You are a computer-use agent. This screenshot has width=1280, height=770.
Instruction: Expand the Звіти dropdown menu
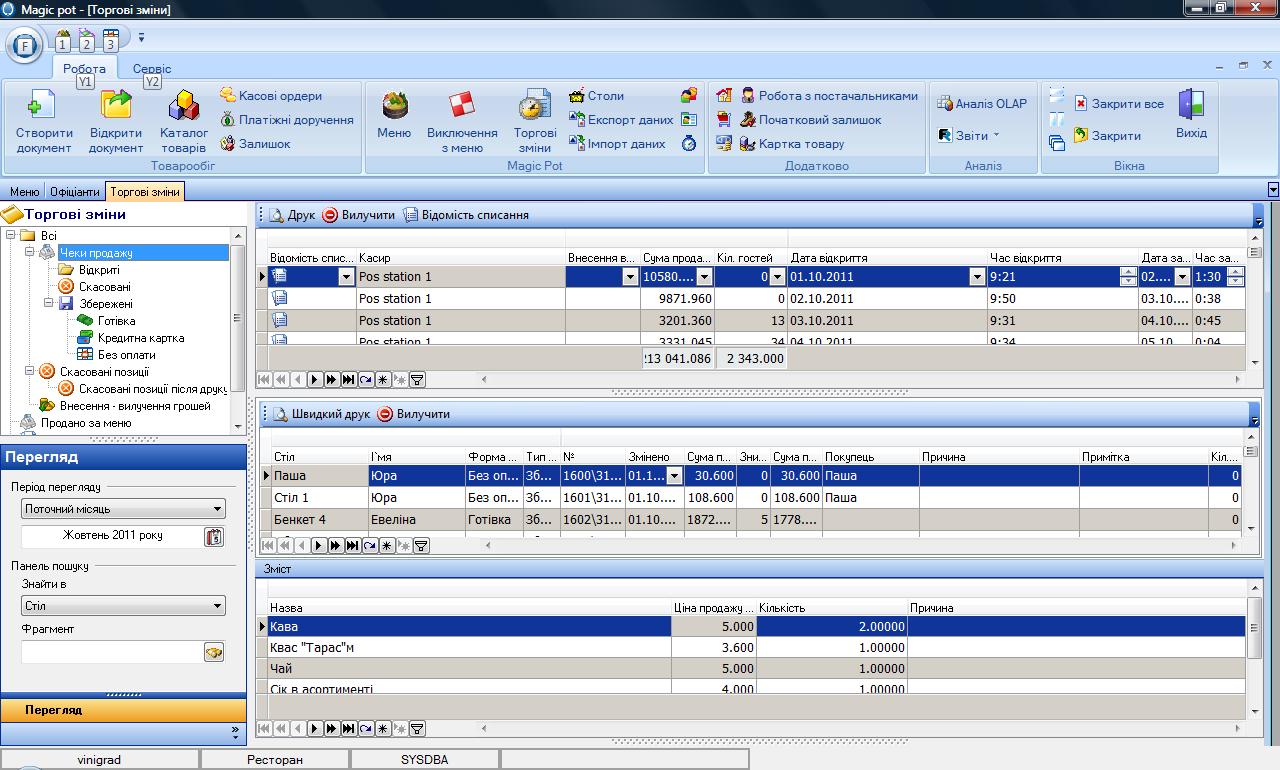click(x=970, y=136)
